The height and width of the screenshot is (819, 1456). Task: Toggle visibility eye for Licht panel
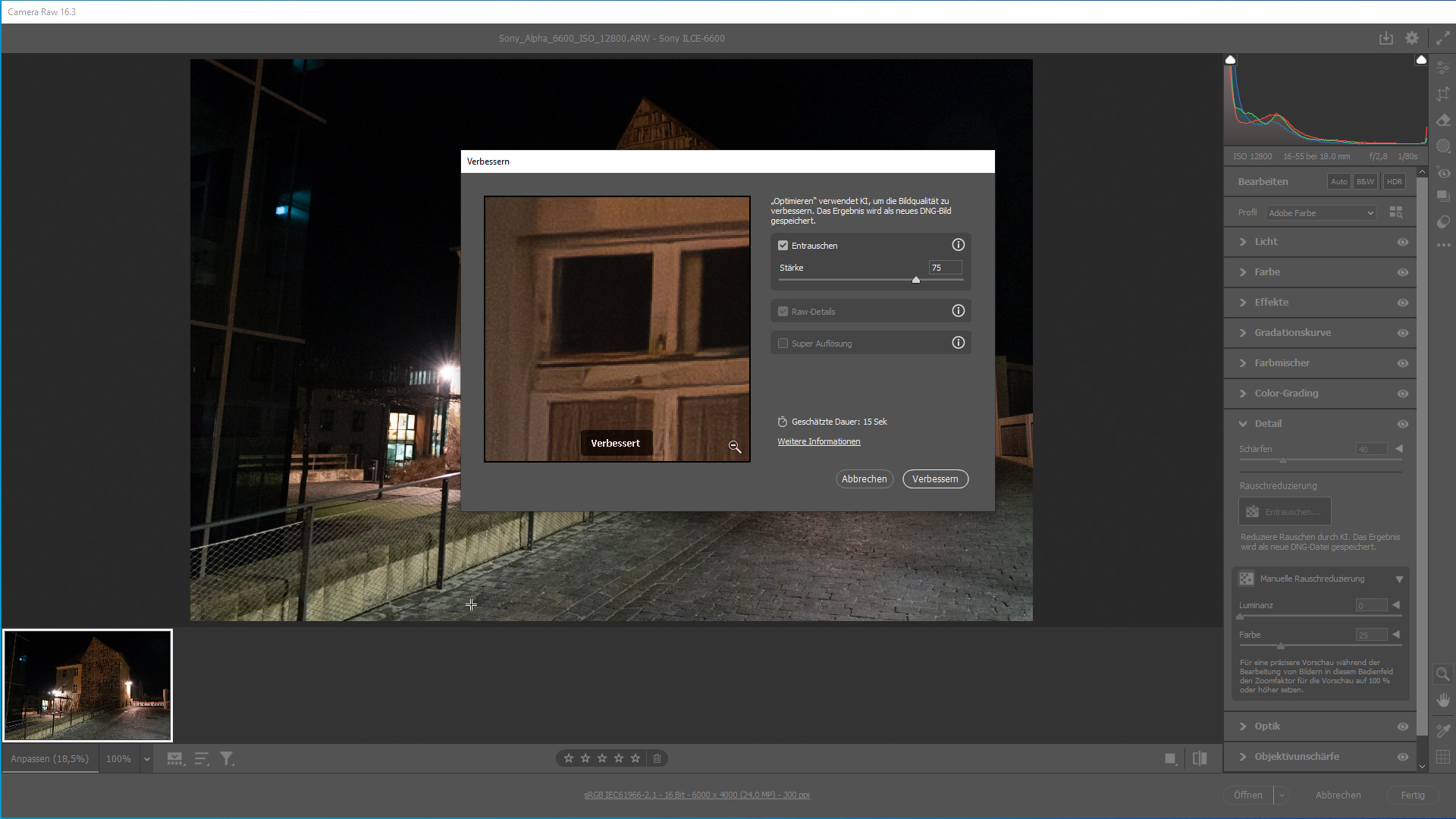pos(1402,242)
